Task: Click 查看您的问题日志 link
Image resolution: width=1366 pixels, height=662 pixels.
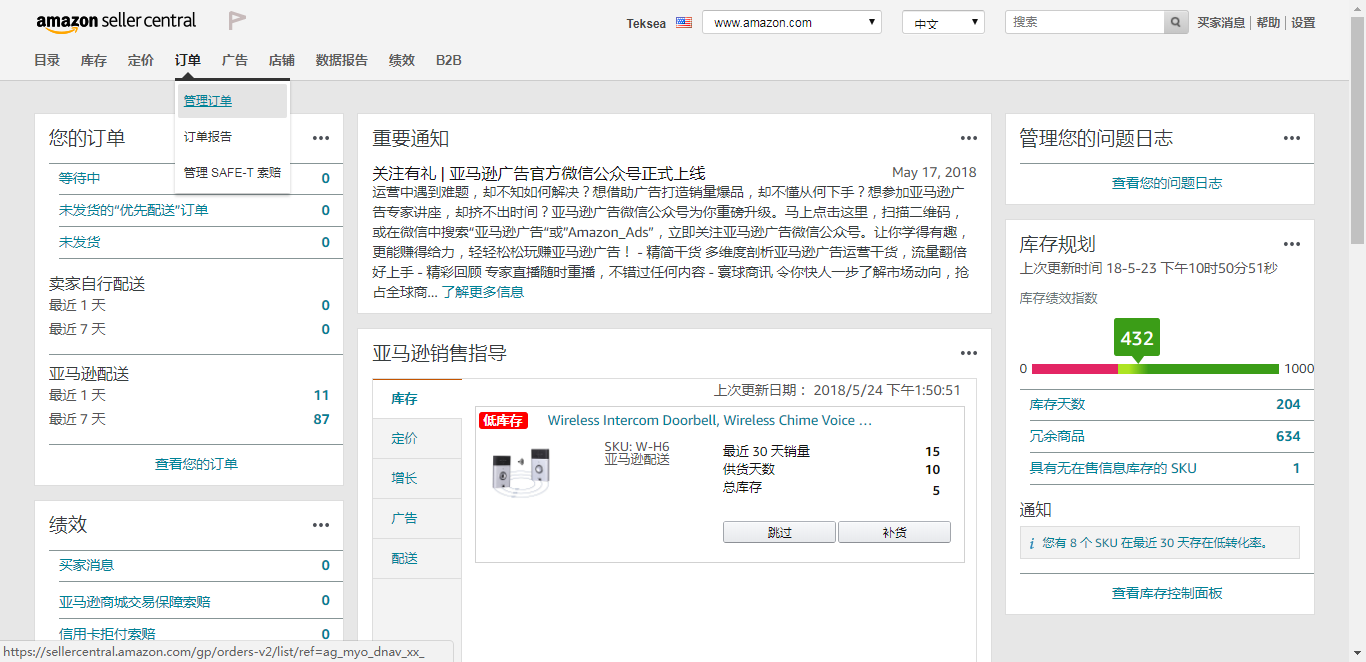Action: tap(1167, 183)
